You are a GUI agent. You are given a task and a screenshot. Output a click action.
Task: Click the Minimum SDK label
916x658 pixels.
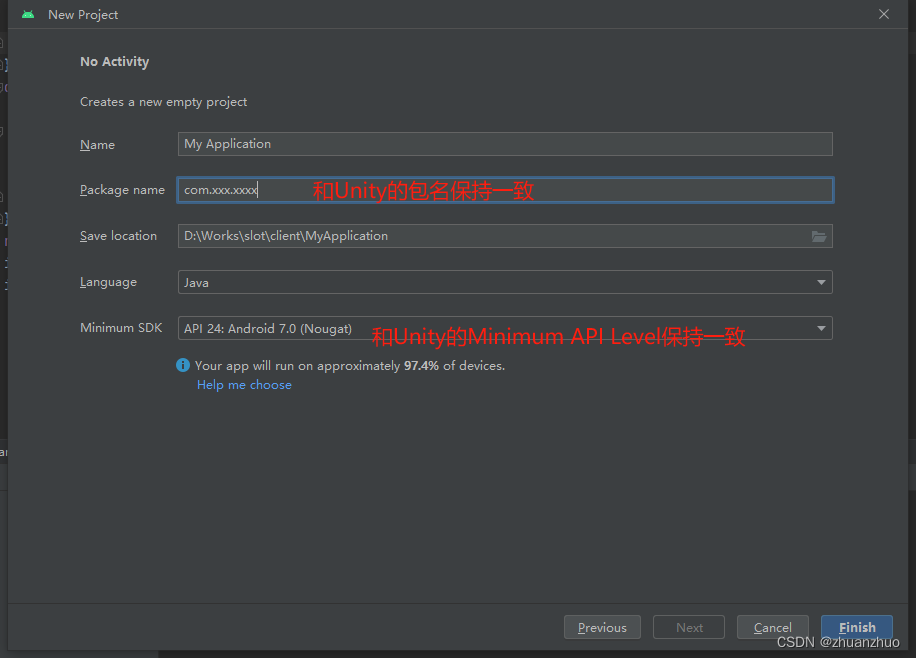tap(121, 328)
